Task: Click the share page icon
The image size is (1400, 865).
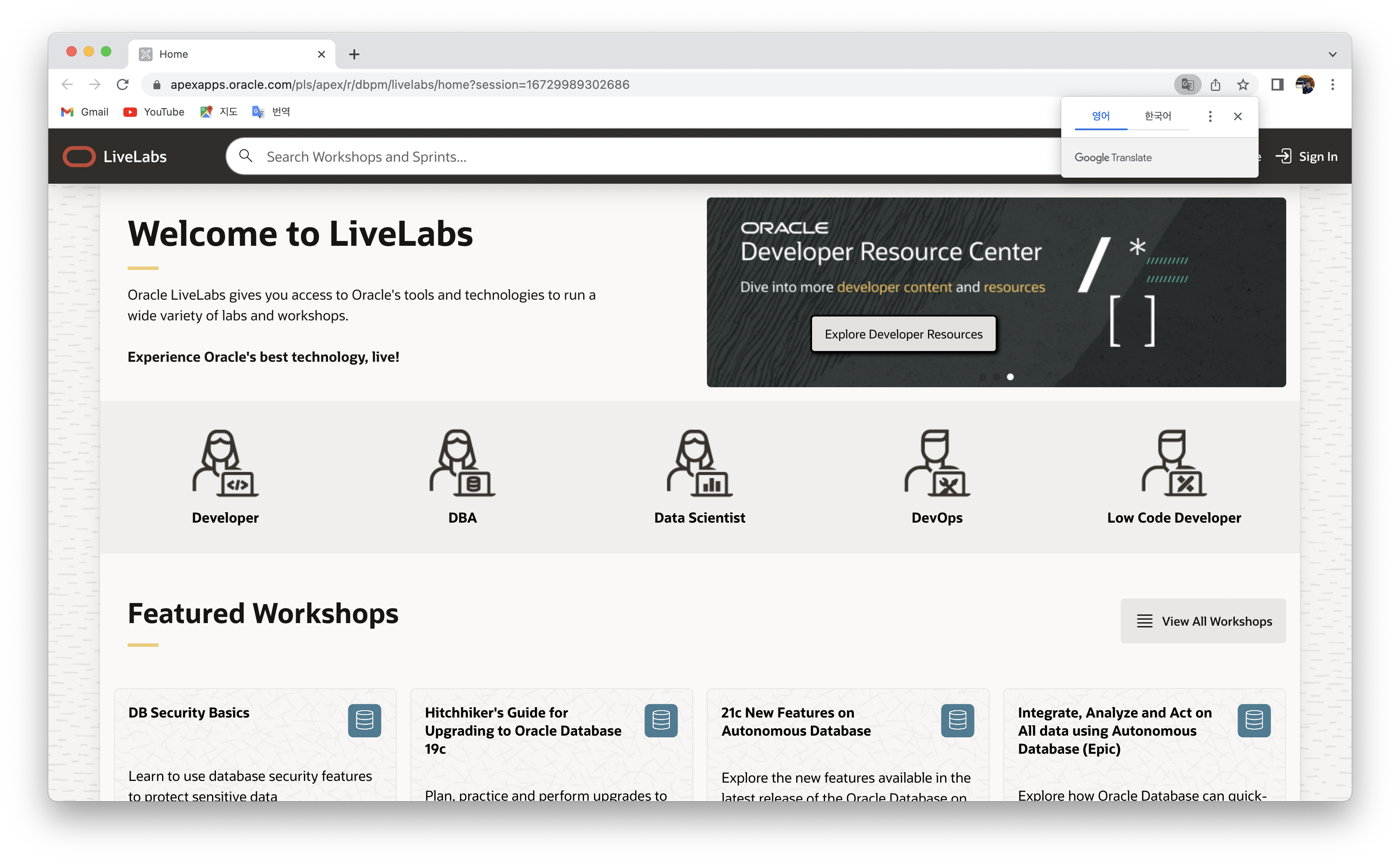Action: [x=1215, y=85]
